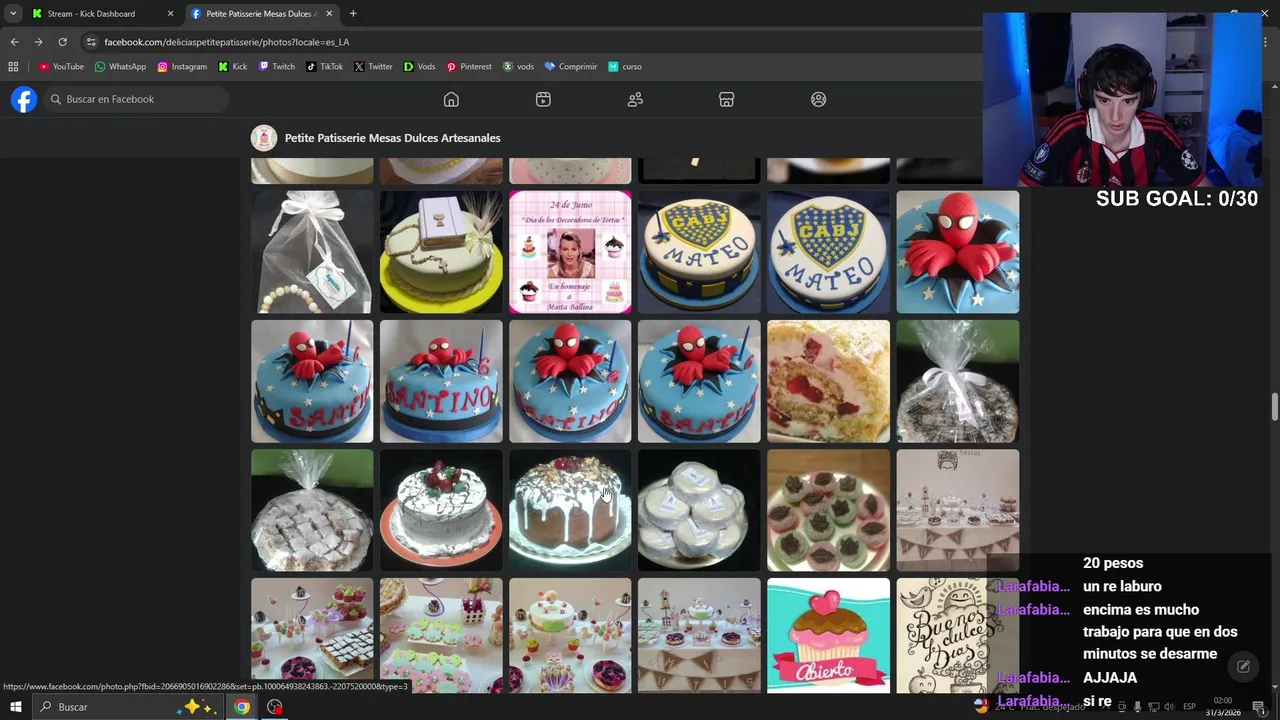Open the Comprimir bookmark
The width and height of the screenshot is (1280, 720).
tap(570, 67)
